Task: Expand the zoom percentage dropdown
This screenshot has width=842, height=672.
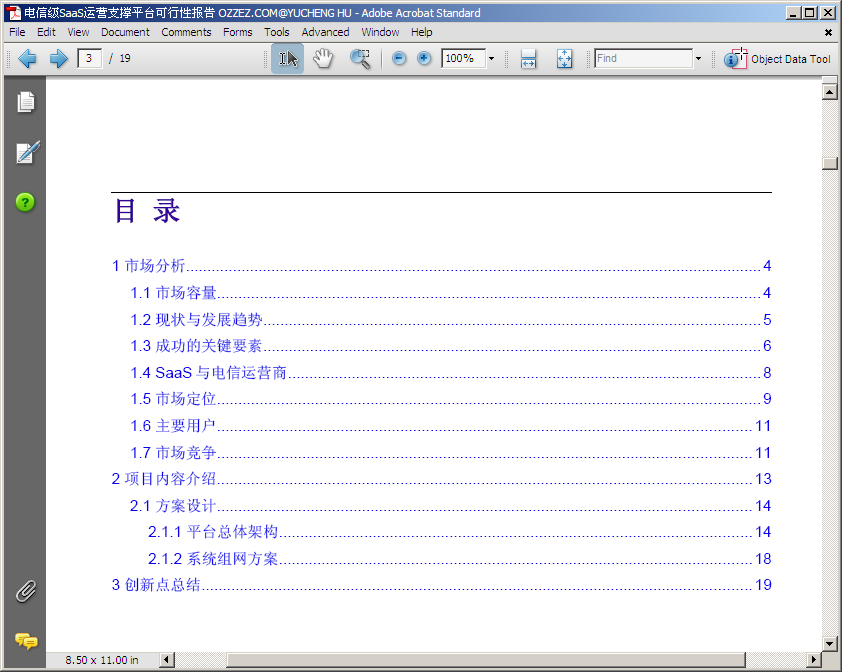Action: click(x=491, y=59)
